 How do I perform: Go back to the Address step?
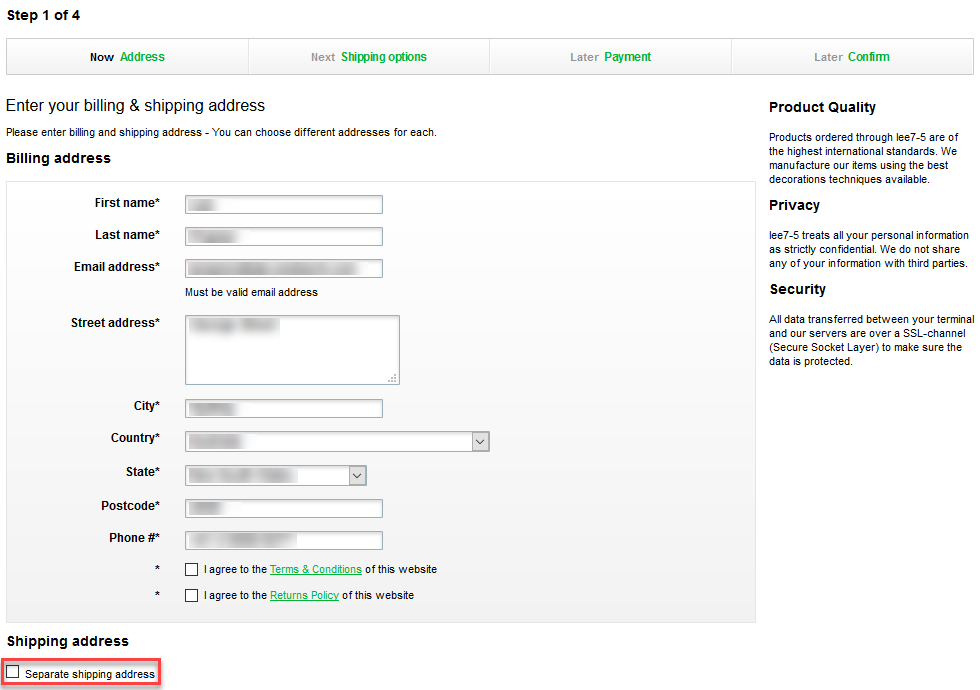tap(127, 56)
